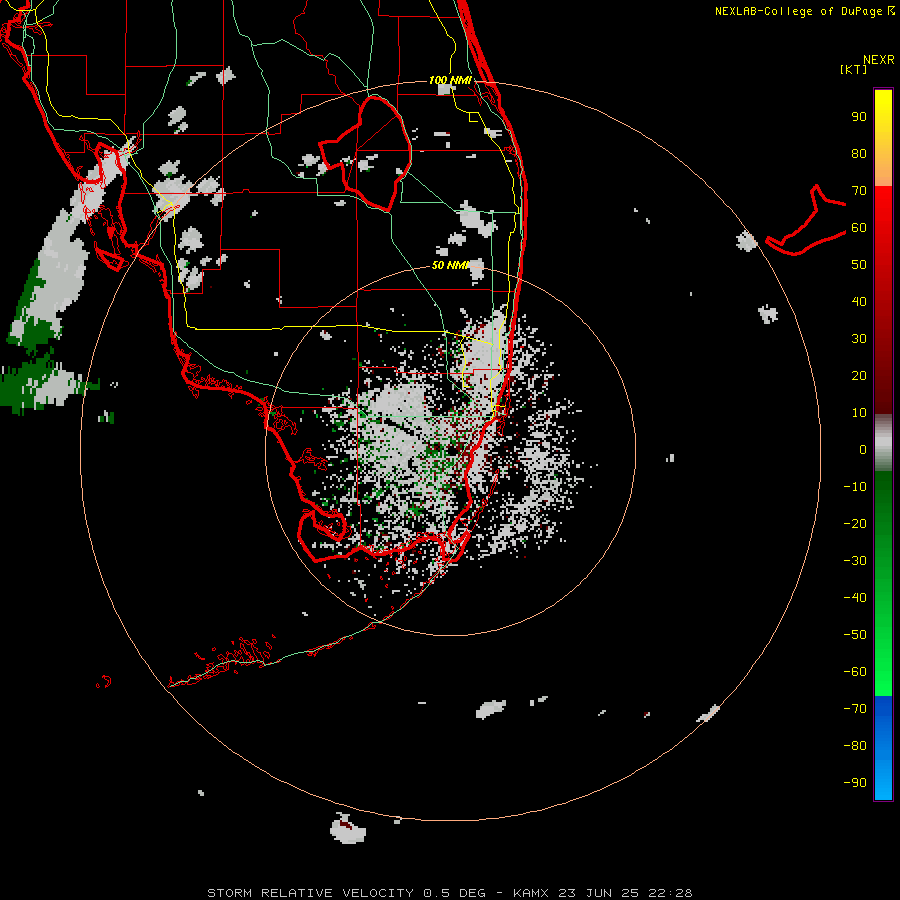Click the KT units label above colorbar
The width and height of the screenshot is (900, 900).
[x=854, y=69]
